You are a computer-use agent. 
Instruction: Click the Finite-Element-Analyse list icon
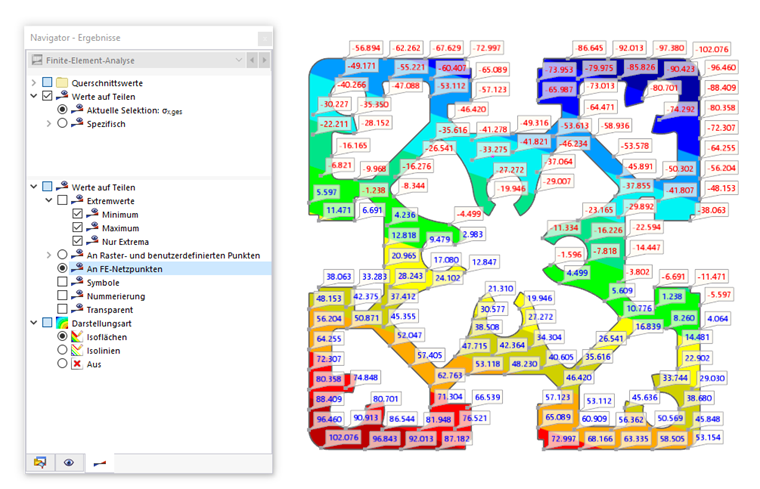click(37, 60)
